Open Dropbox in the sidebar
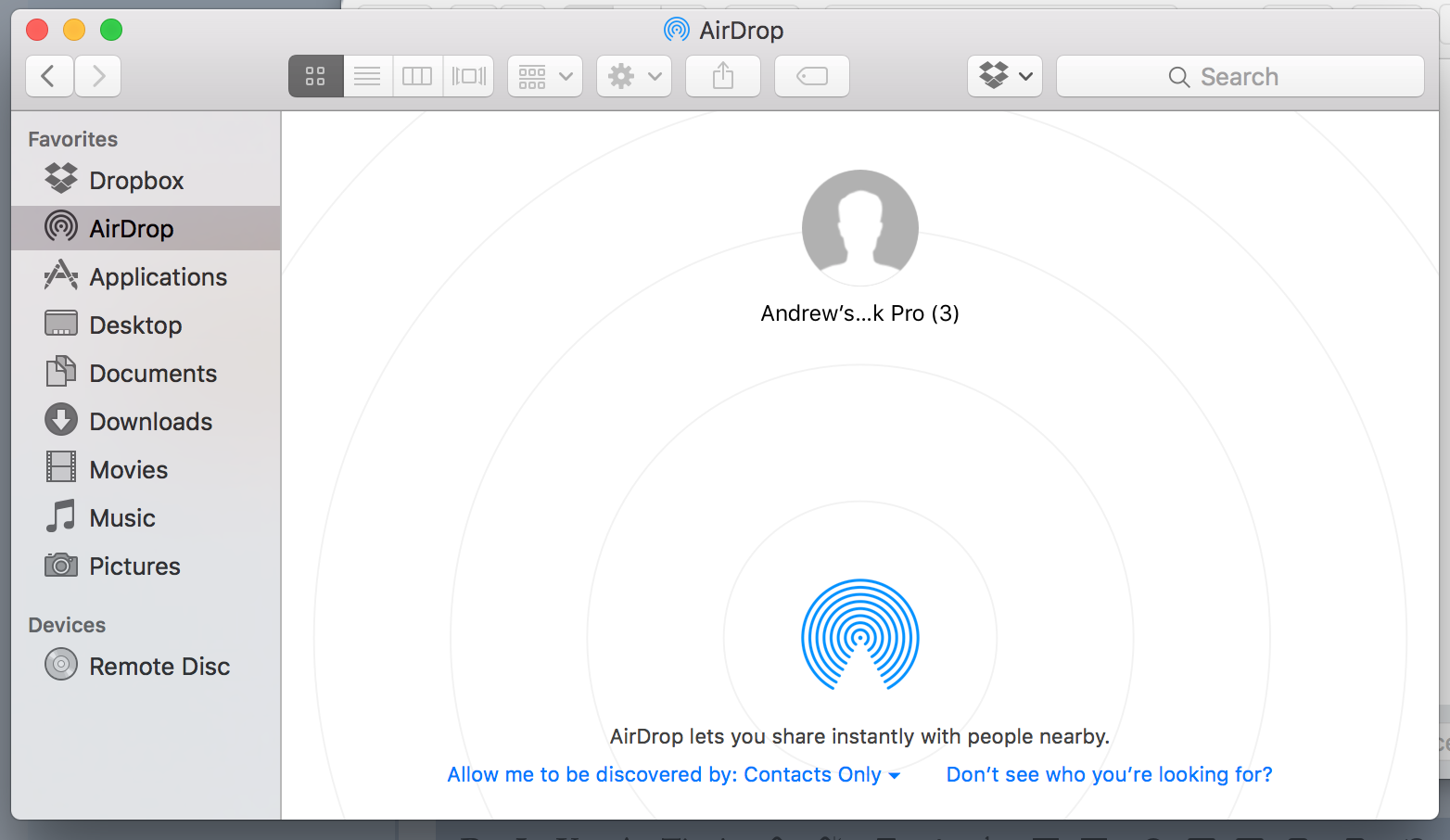 [146, 180]
